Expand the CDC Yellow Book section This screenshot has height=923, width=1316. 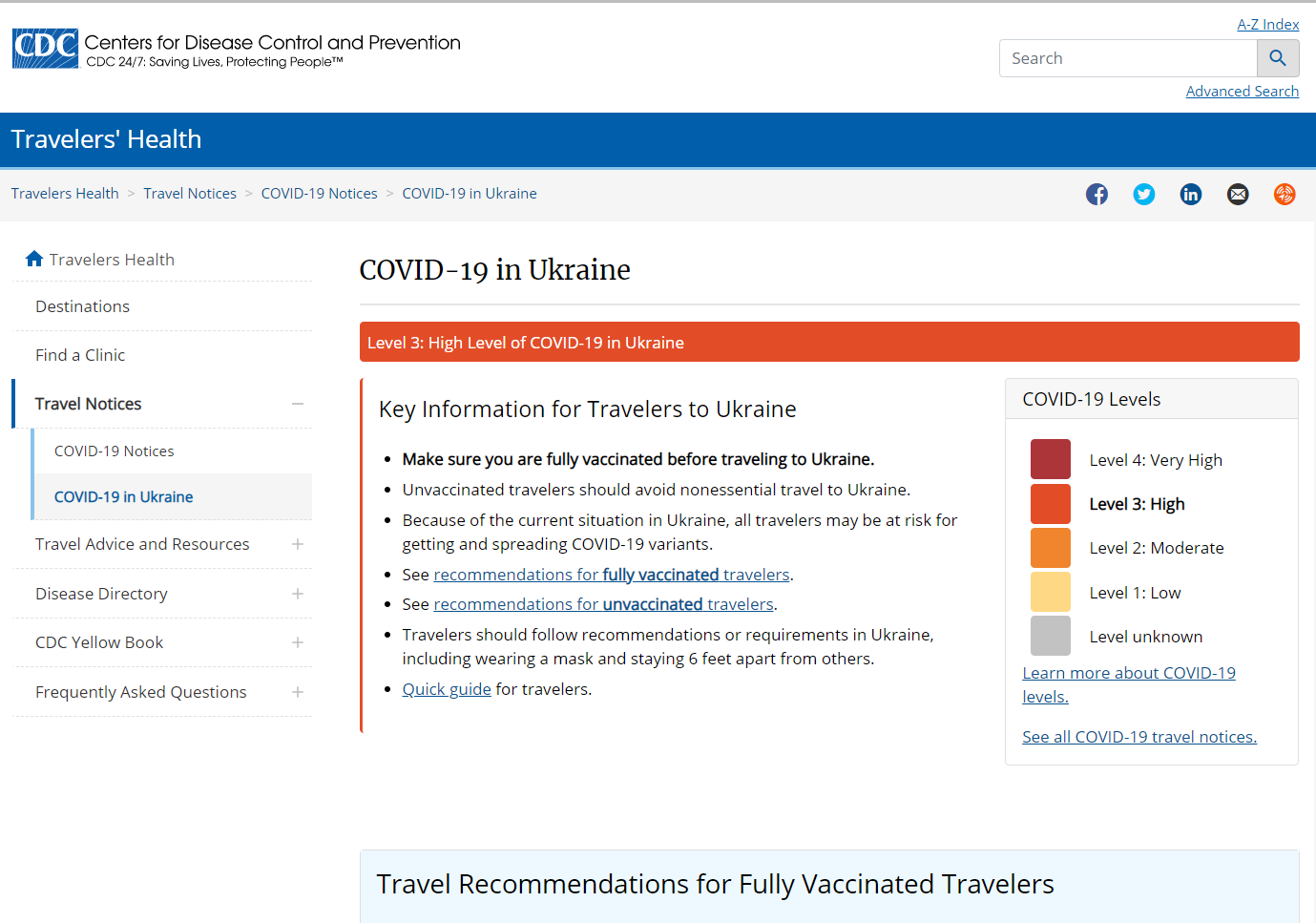click(x=298, y=642)
